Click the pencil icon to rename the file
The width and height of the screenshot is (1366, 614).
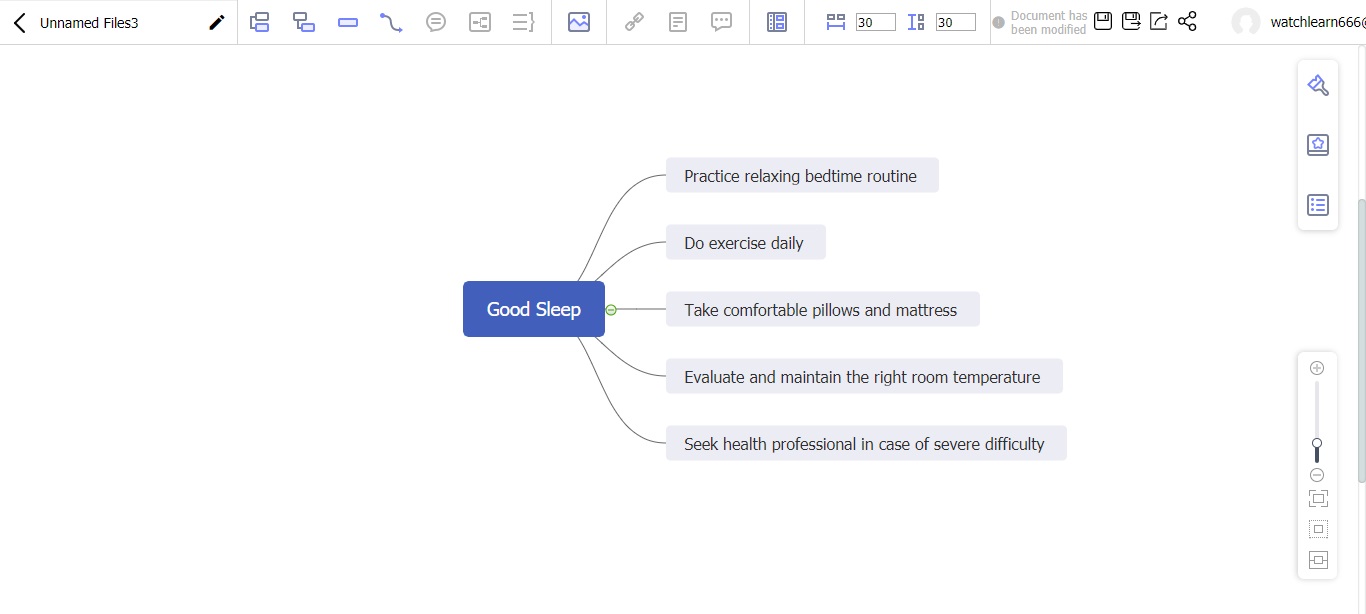coord(216,23)
